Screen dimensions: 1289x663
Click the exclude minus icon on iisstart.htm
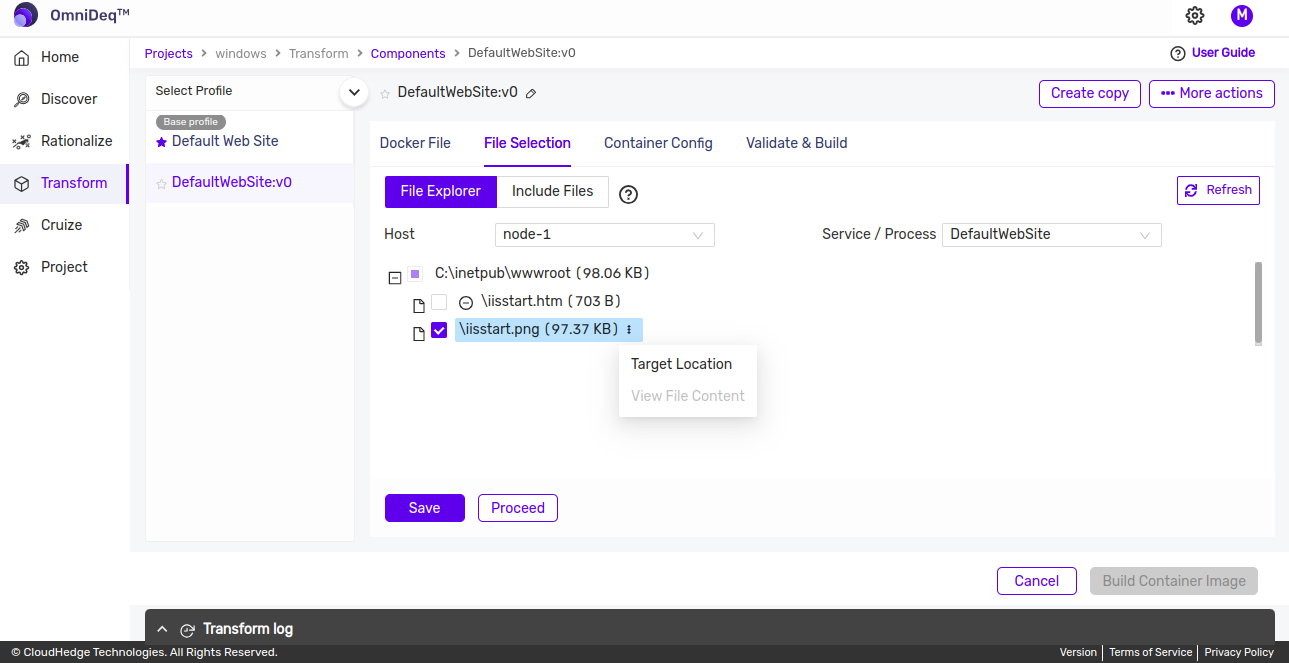point(465,303)
